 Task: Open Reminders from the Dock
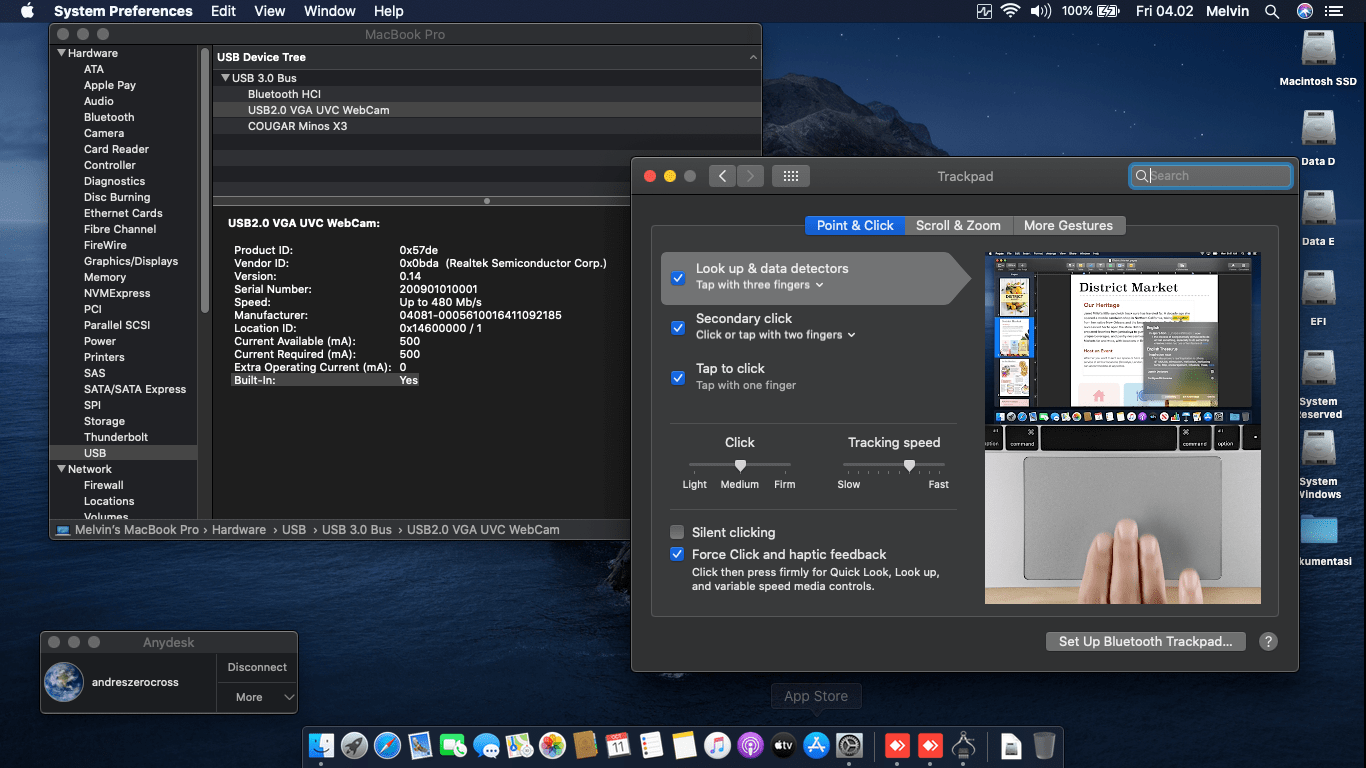(x=651, y=745)
